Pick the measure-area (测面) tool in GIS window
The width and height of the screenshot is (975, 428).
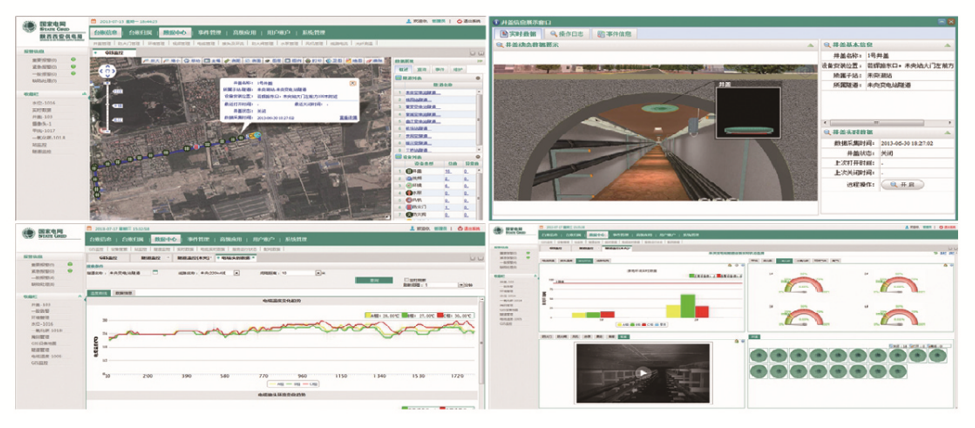(252, 60)
